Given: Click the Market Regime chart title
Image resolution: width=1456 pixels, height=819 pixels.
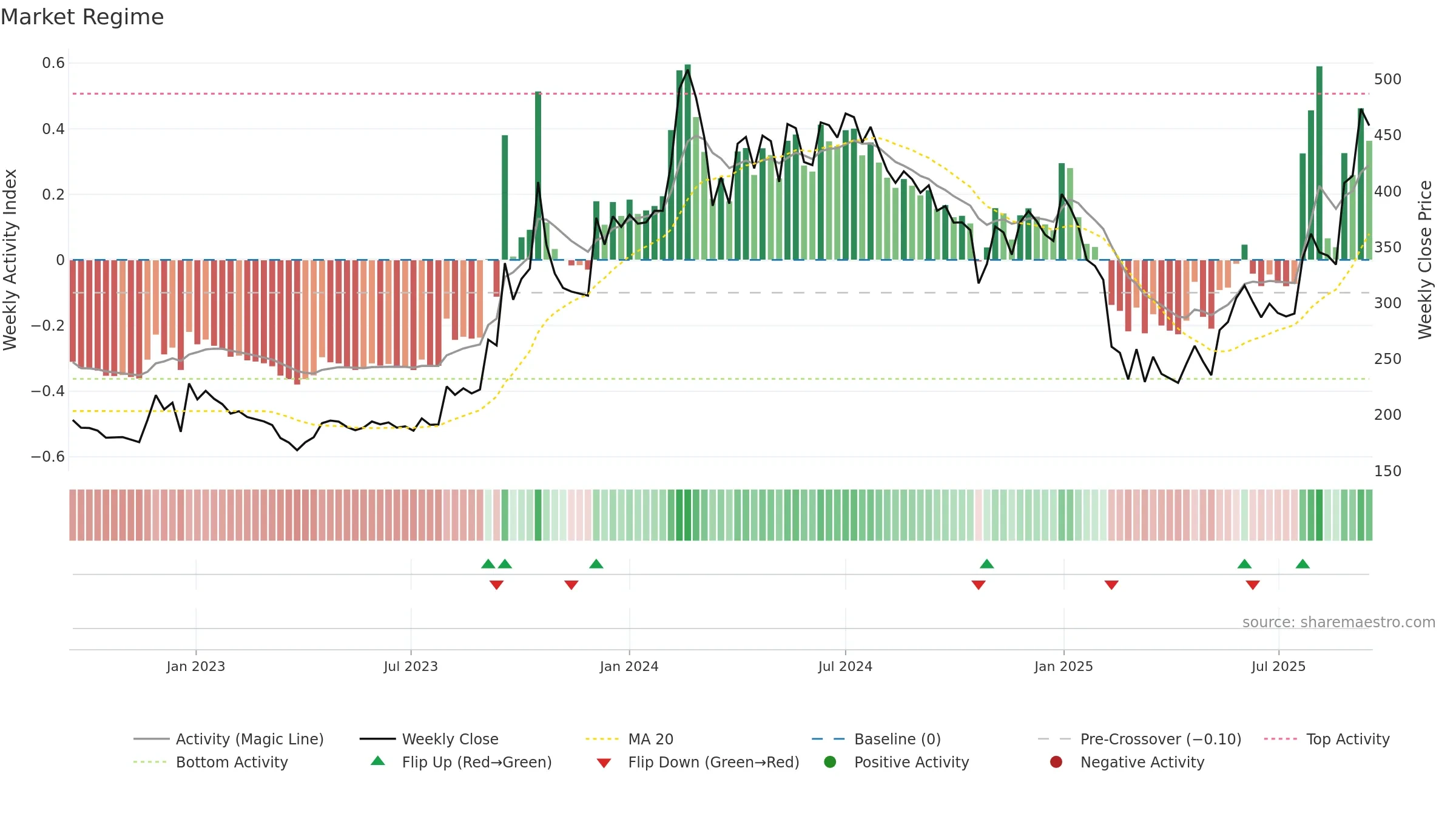Looking at the screenshot, I should (x=83, y=17).
